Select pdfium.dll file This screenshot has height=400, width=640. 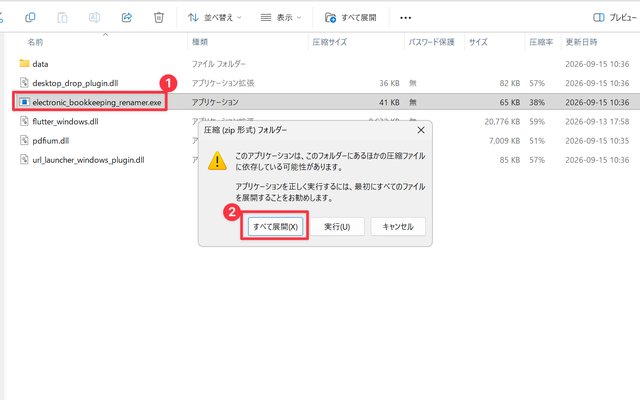tap(51, 141)
